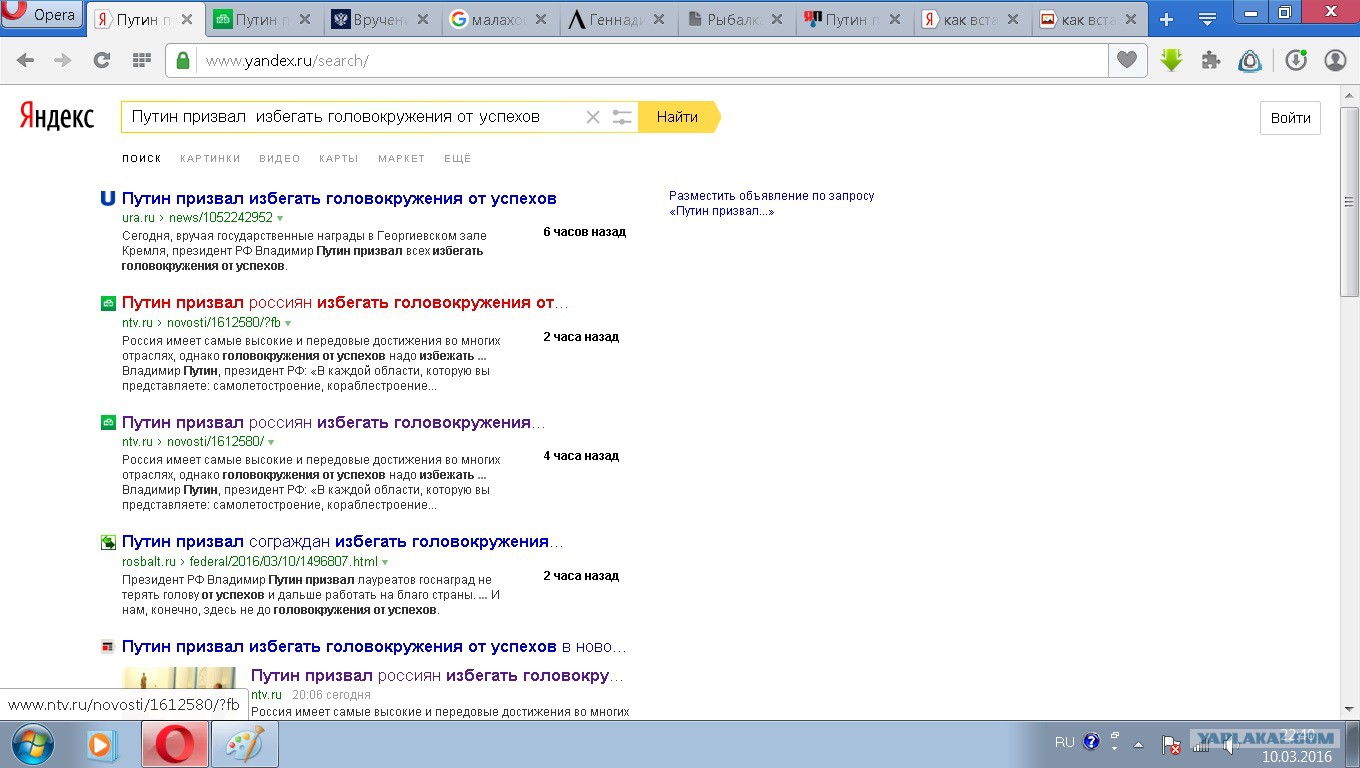Clear the search query with the X
The height and width of the screenshot is (768, 1360).
click(593, 117)
